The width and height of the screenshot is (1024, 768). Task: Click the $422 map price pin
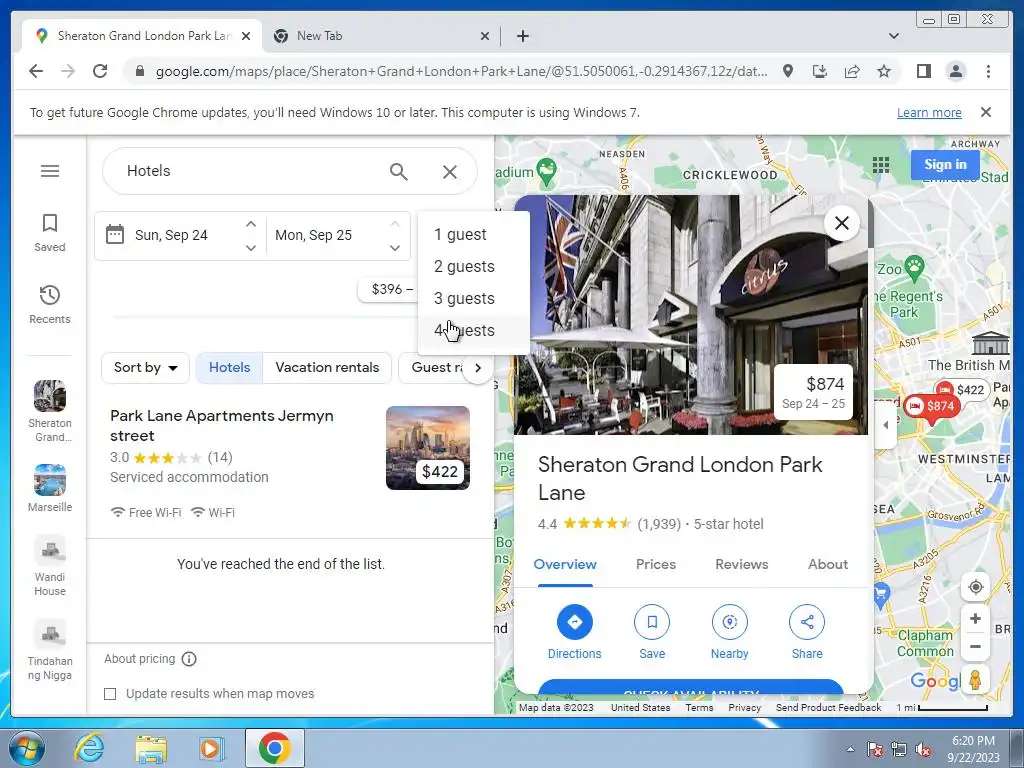961,390
